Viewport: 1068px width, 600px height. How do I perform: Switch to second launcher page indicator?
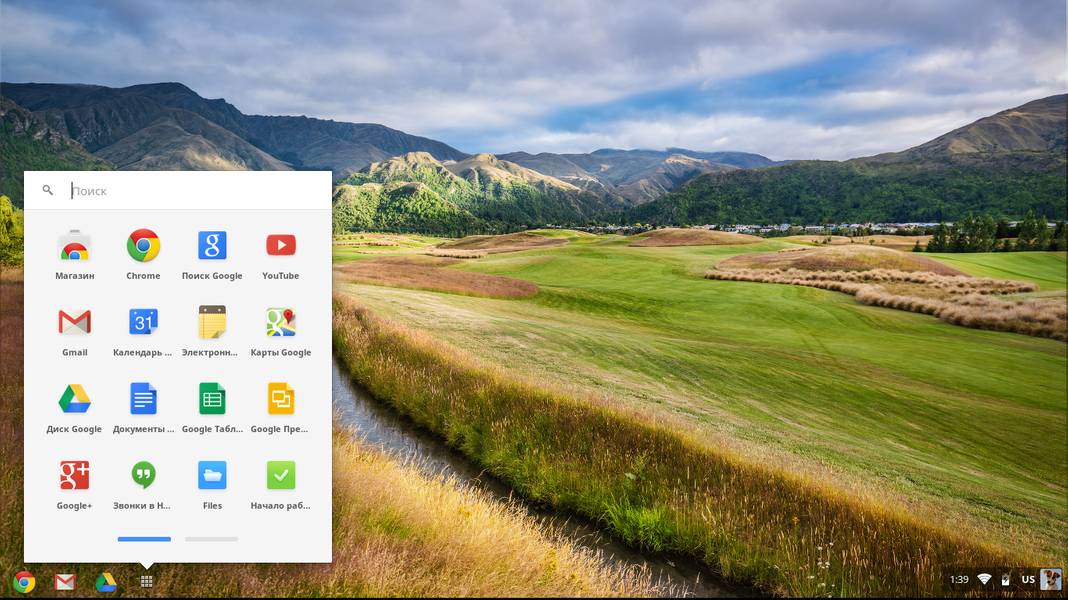click(x=212, y=539)
